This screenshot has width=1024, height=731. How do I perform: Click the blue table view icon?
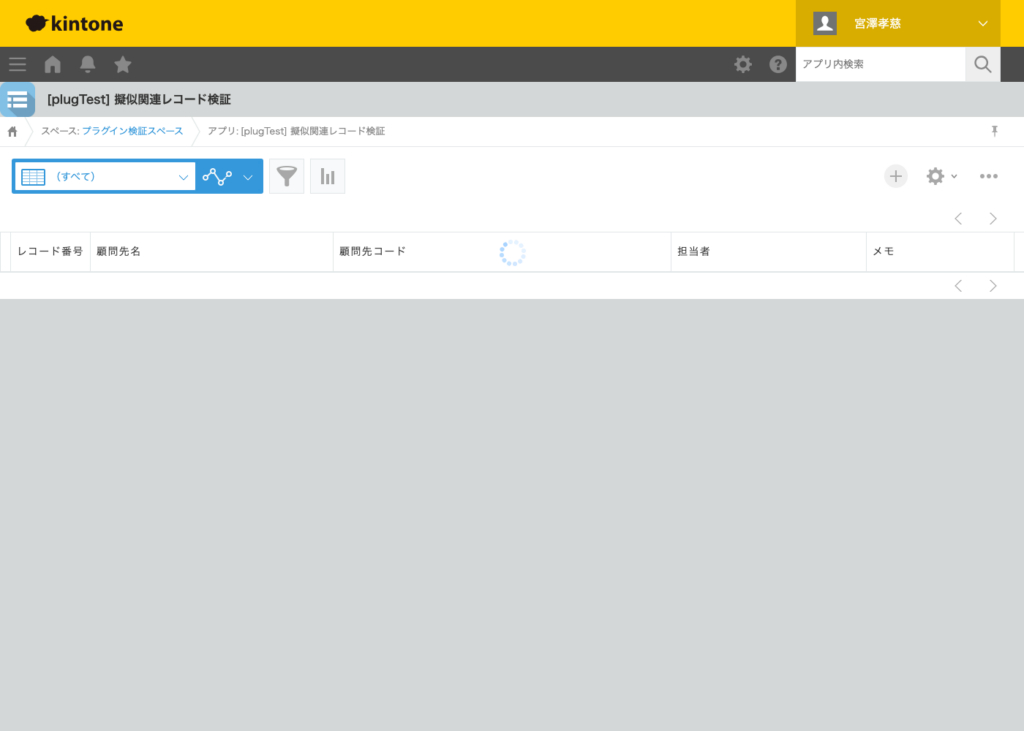coord(32,176)
